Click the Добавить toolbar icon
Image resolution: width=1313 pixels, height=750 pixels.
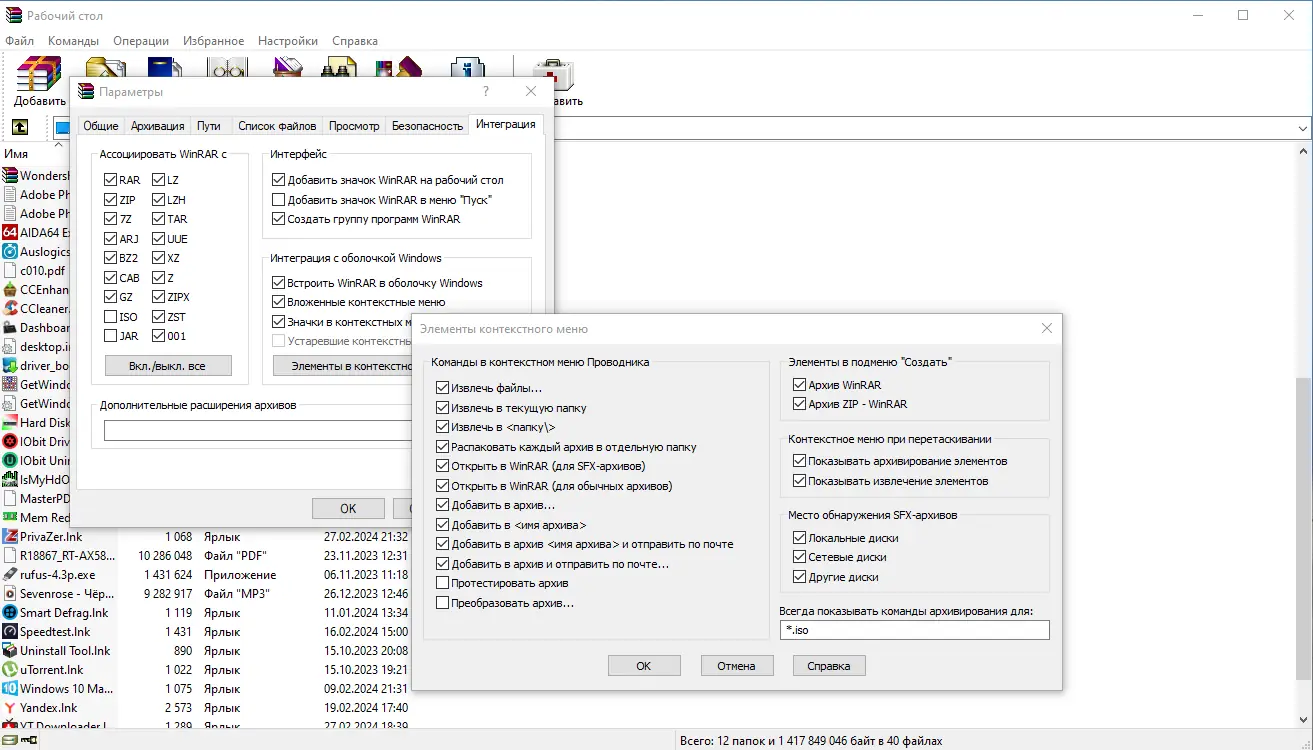pyautogui.click(x=39, y=74)
